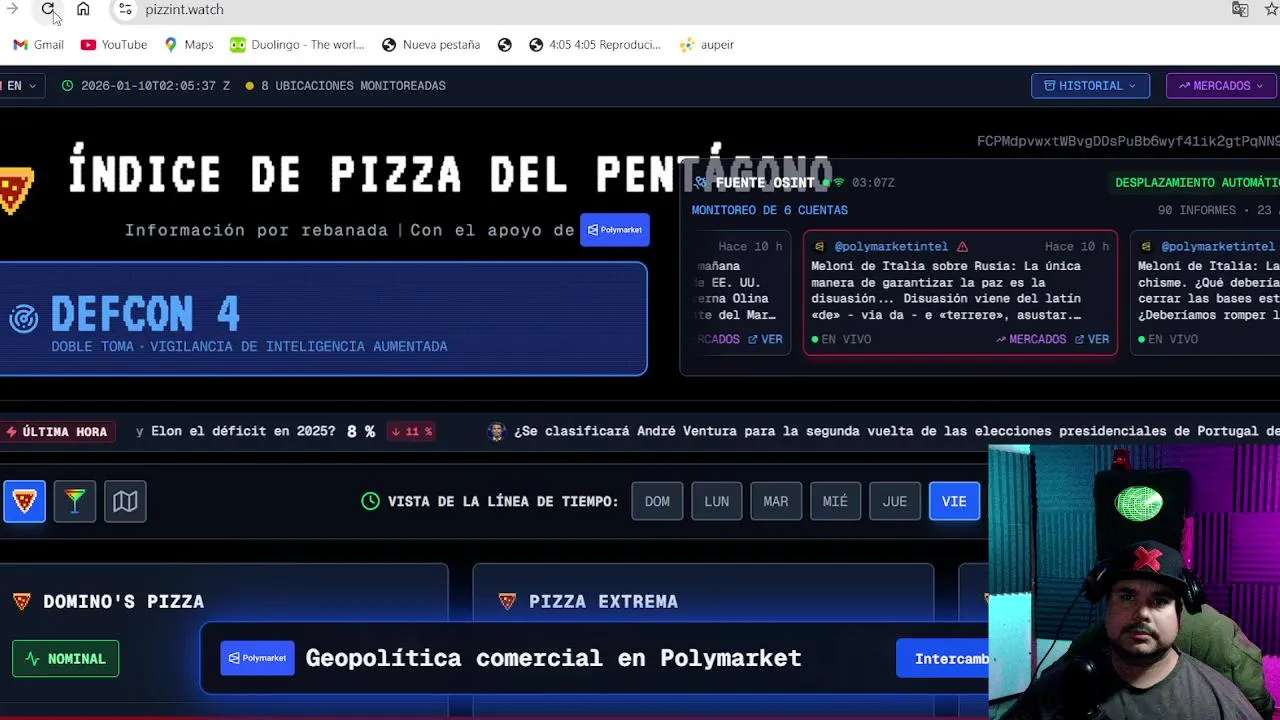Bookmark this page with star icon
The width and height of the screenshot is (1280, 720).
1271,9
